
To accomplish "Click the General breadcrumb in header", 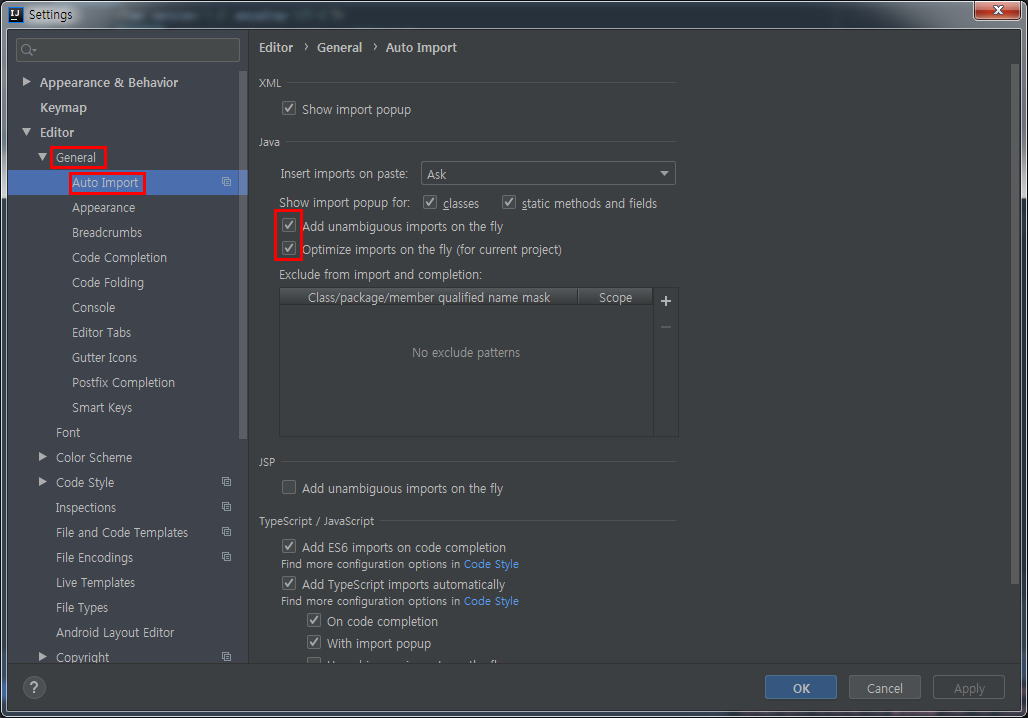I will [340, 47].
